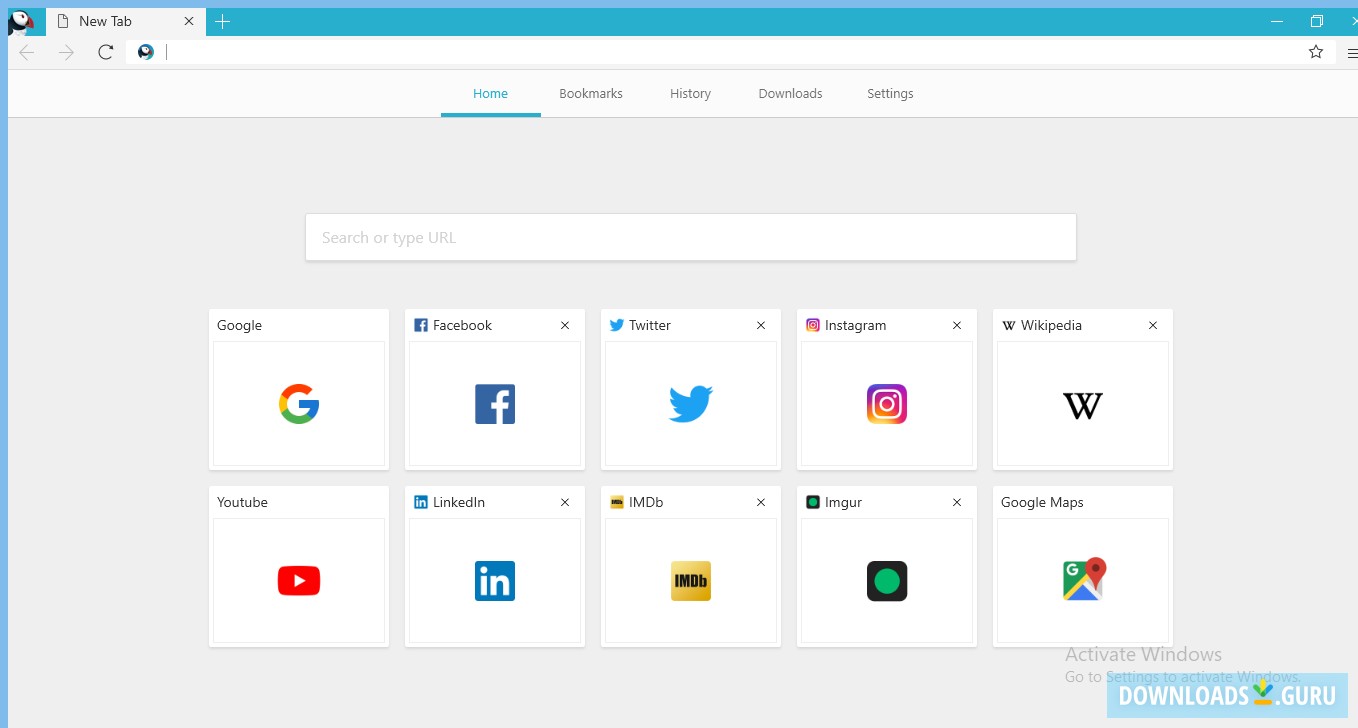Screen dimensions: 1358x728
Task: Click the Imgur tile title text
Action: point(843,502)
